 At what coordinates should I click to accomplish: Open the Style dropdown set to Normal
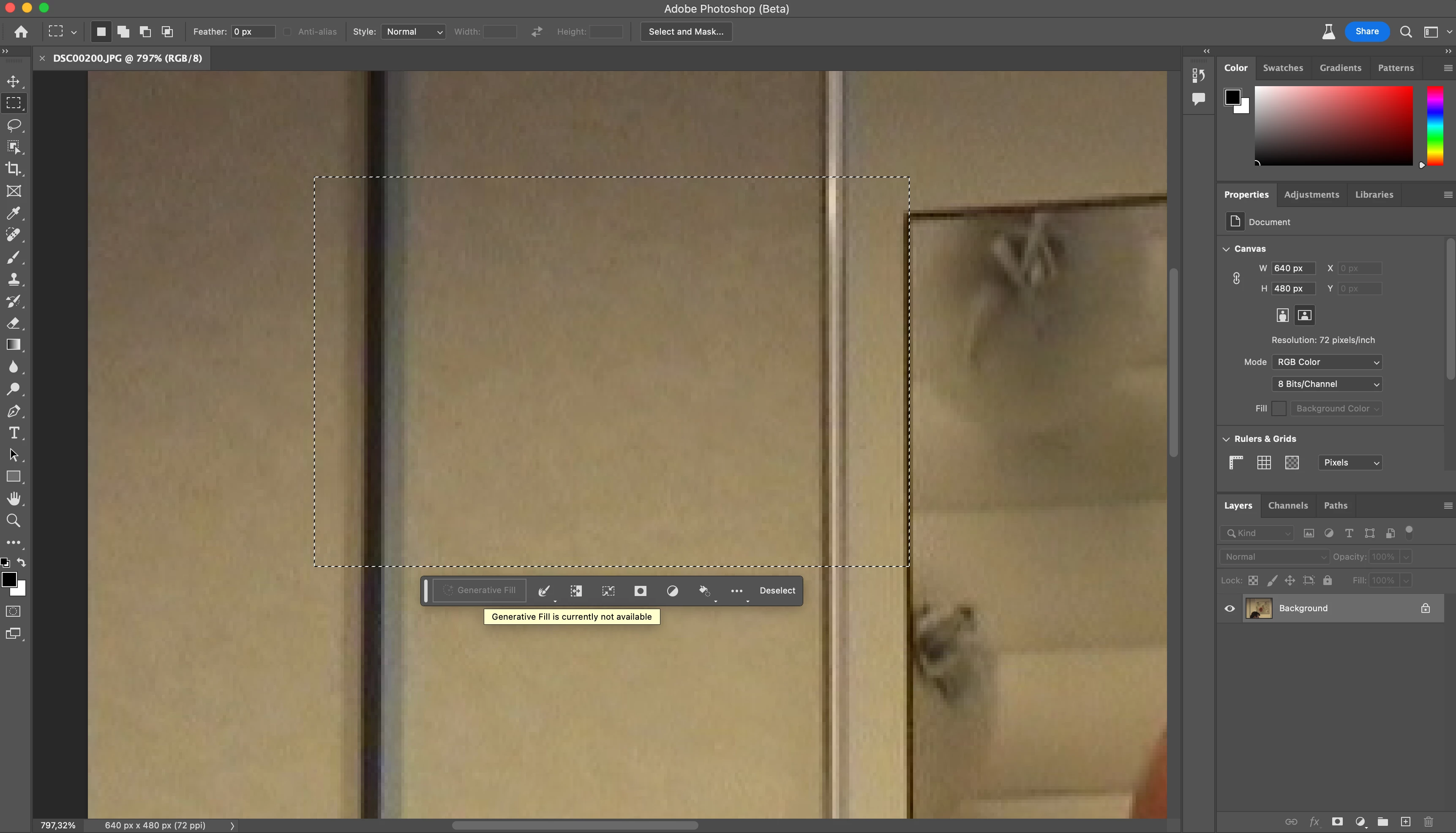pyautogui.click(x=414, y=31)
